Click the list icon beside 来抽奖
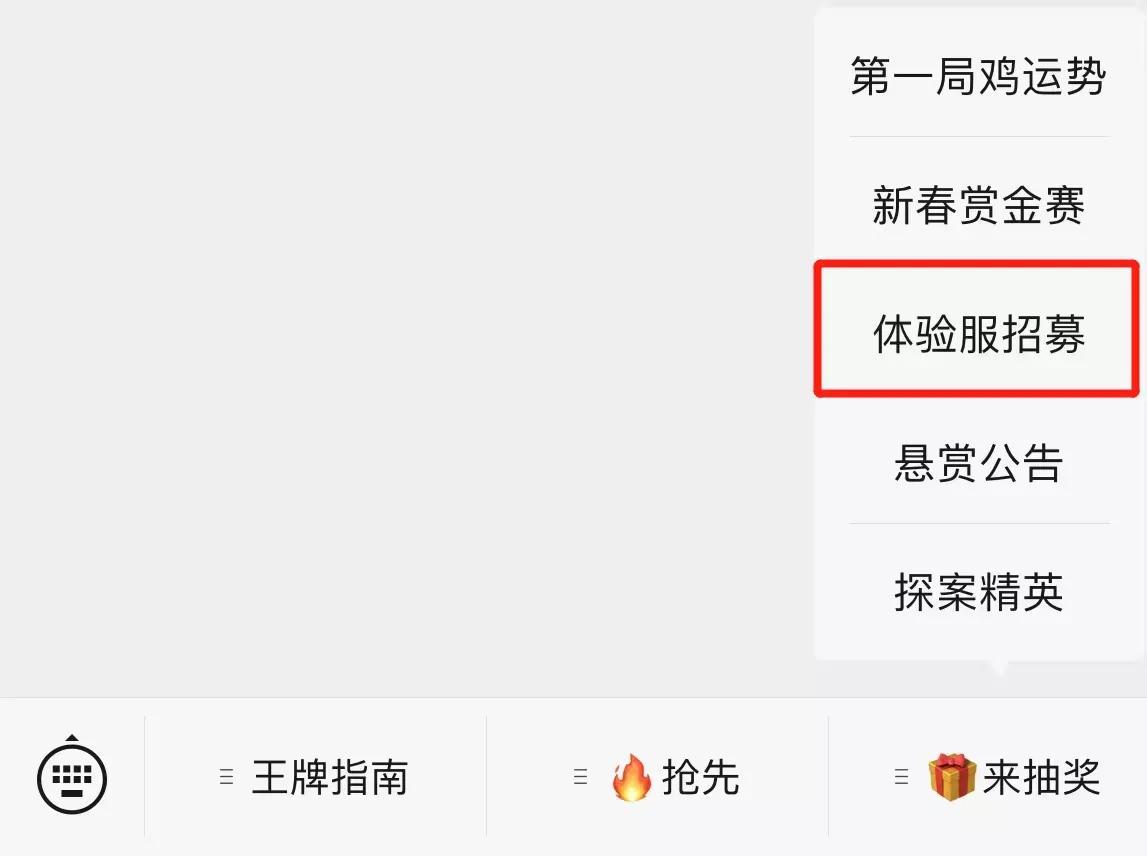Viewport: 1147px width, 856px height. 901,776
